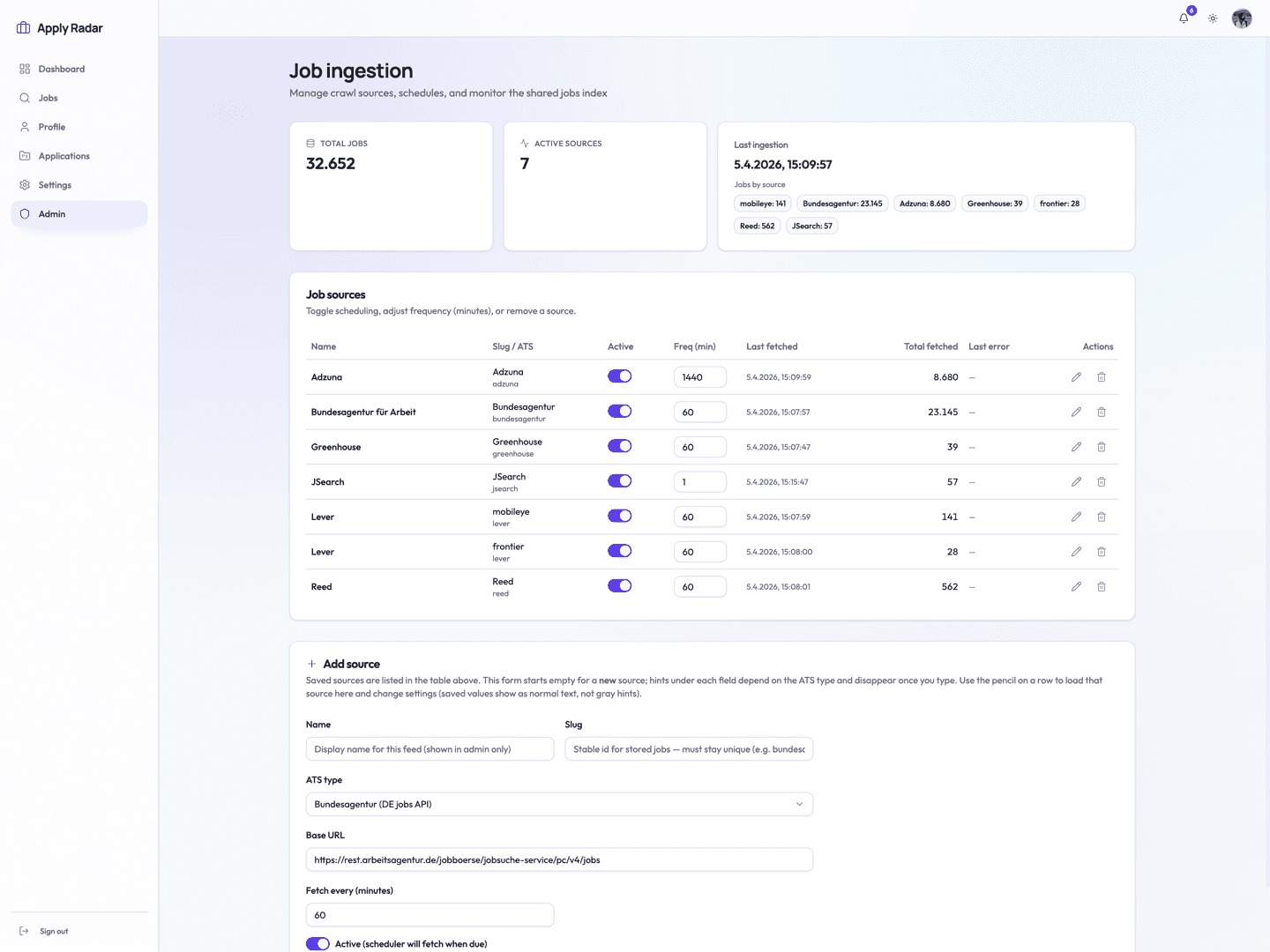Open the Dashboard link
Screen dimensions: 1270x952
(x=62, y=68)
